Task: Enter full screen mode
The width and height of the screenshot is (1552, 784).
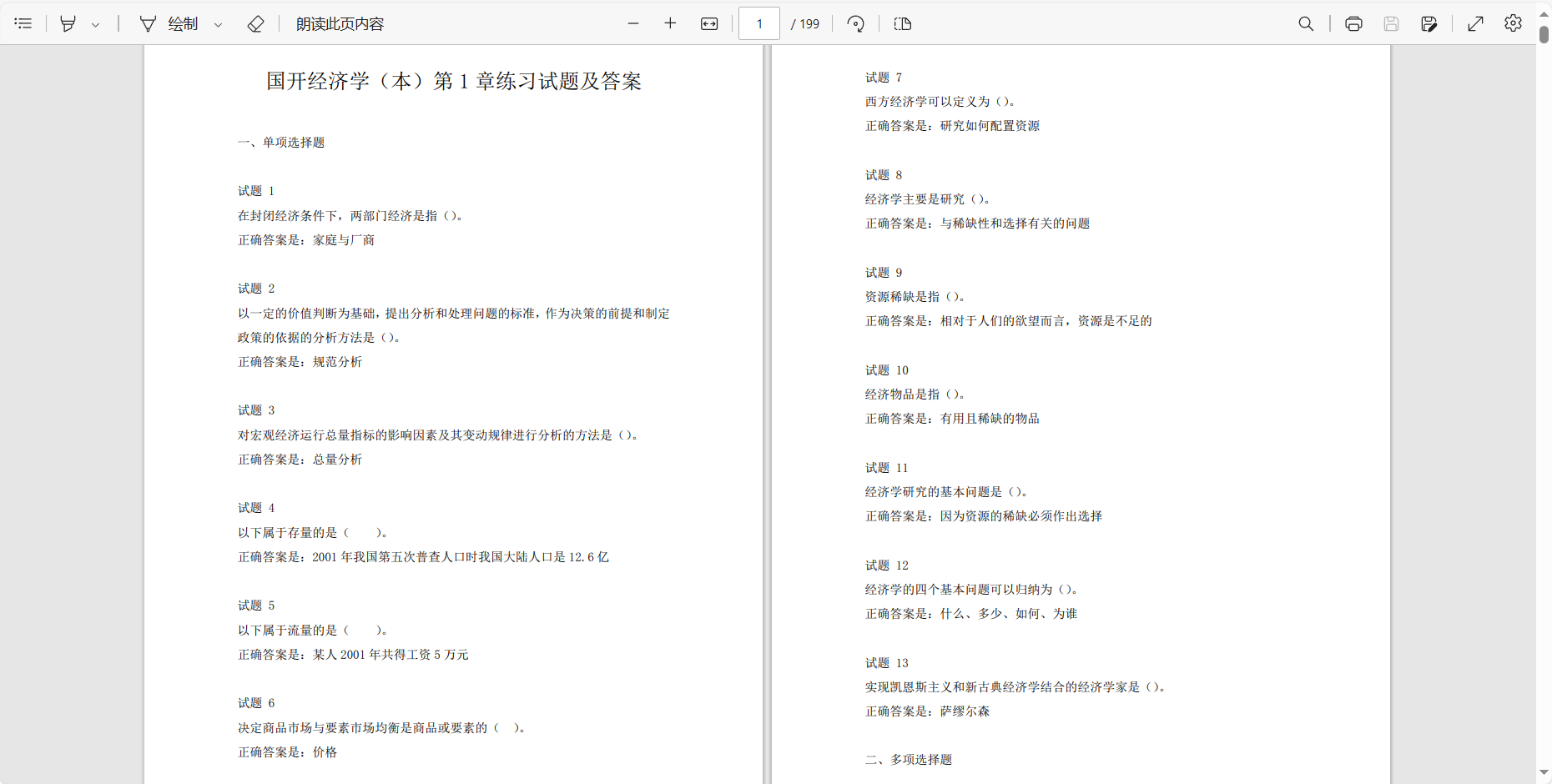Action: 1475,23
